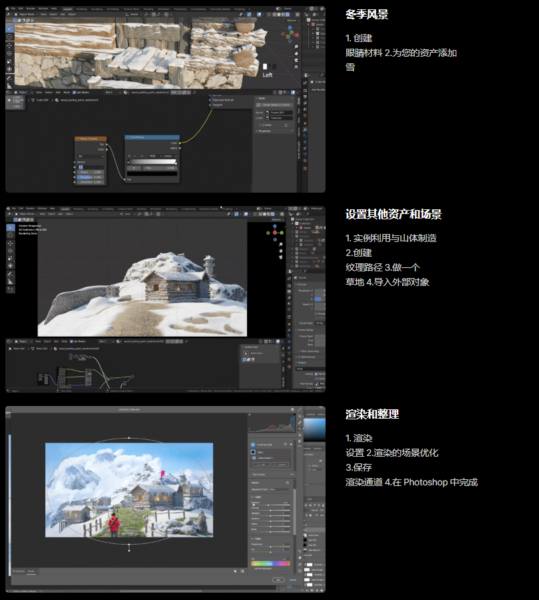
Task: Click camera view icon in bench close-up viewport
Action: 296,60
